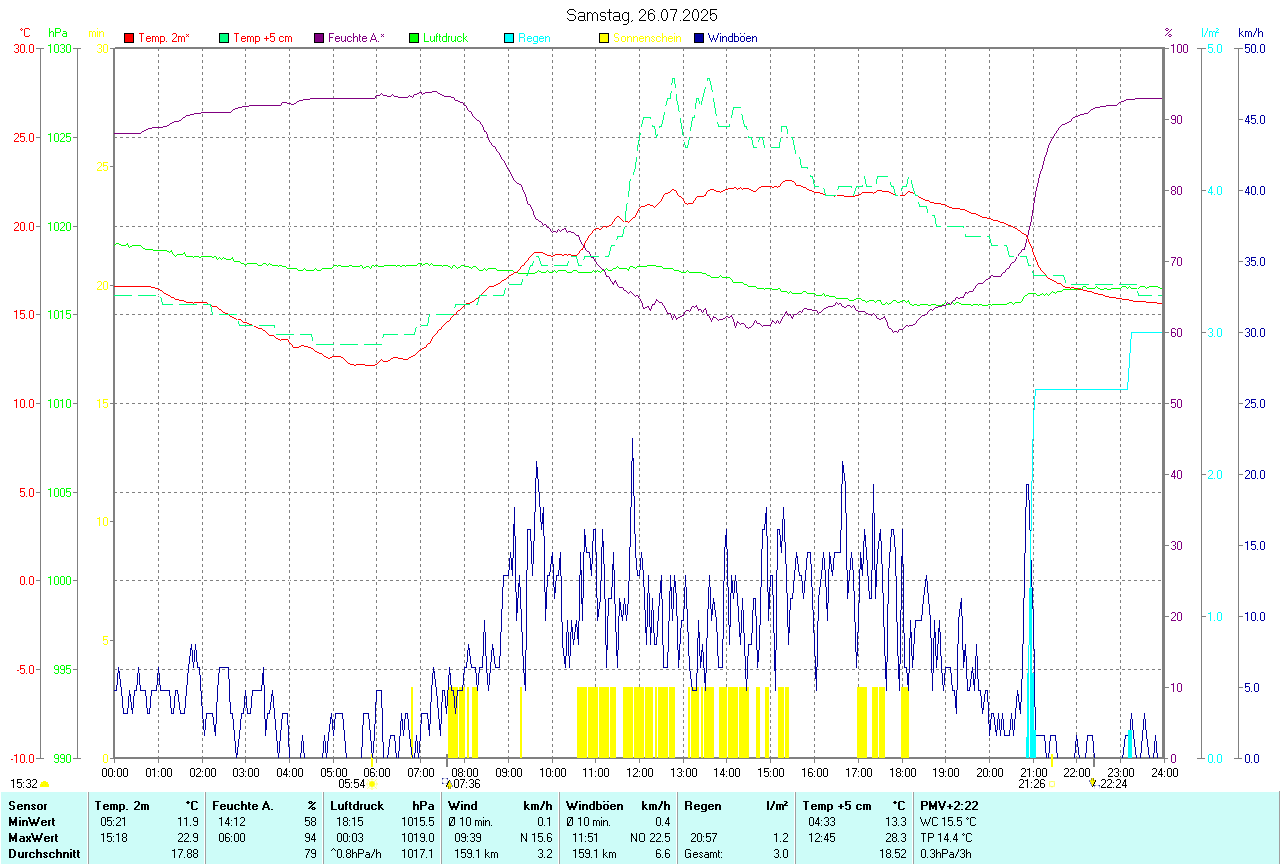Screen dimensions: 1280x864
Task: Click the Sonnenschein legend label
Action: (647, 38)
